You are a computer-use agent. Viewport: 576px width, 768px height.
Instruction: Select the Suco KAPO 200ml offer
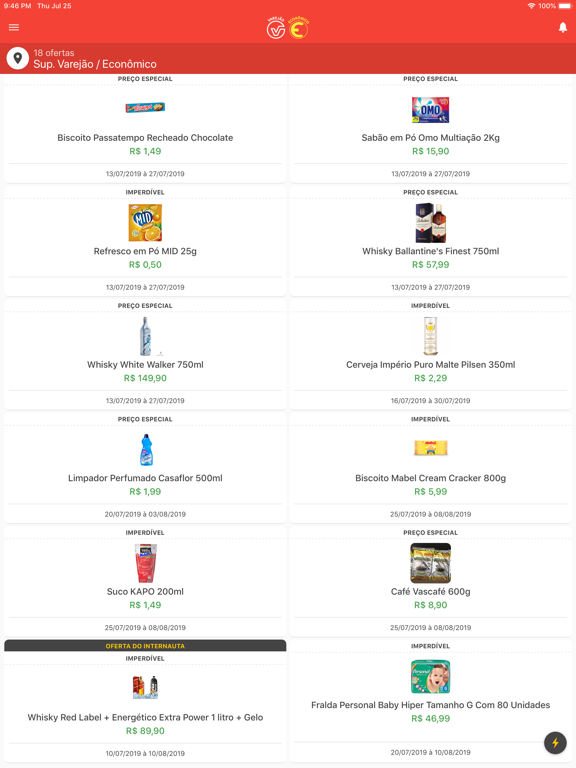pyautogui.click(x=145, y=592)
